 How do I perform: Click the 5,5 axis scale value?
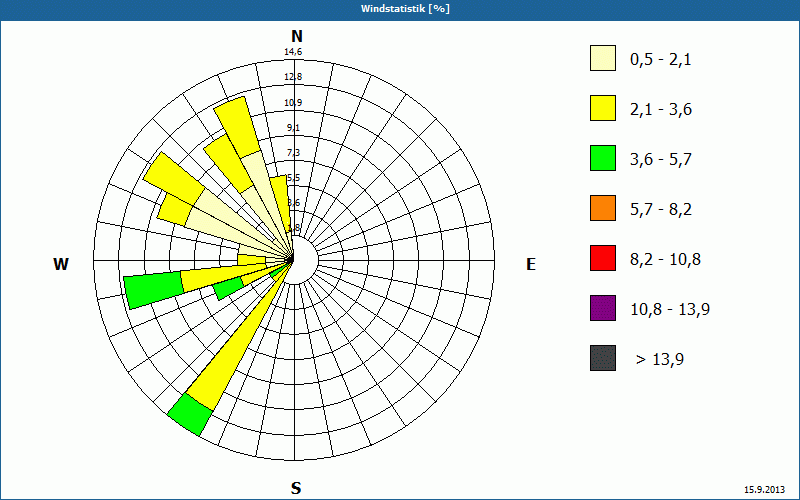pyautogui.click(x=293, y=178)
